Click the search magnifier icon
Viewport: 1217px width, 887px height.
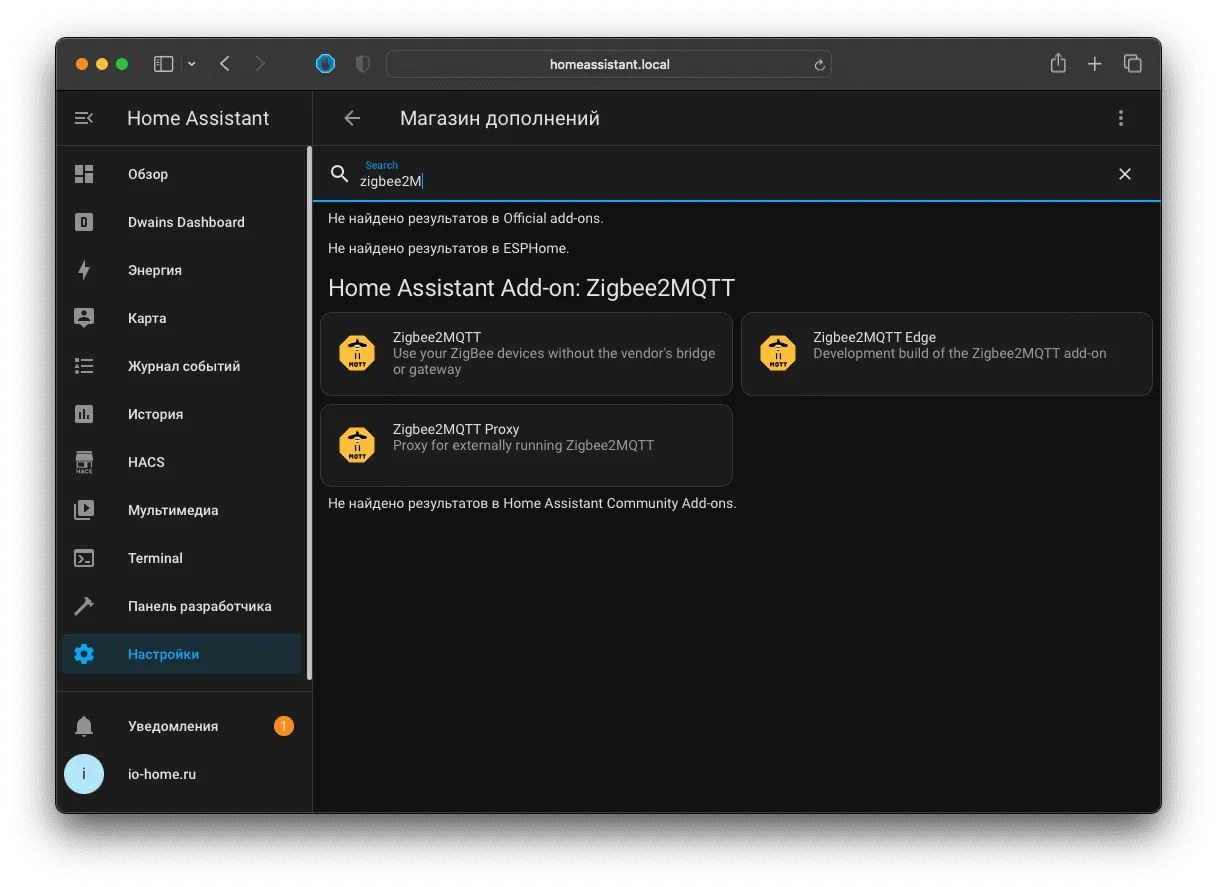(x=340, y=174)
